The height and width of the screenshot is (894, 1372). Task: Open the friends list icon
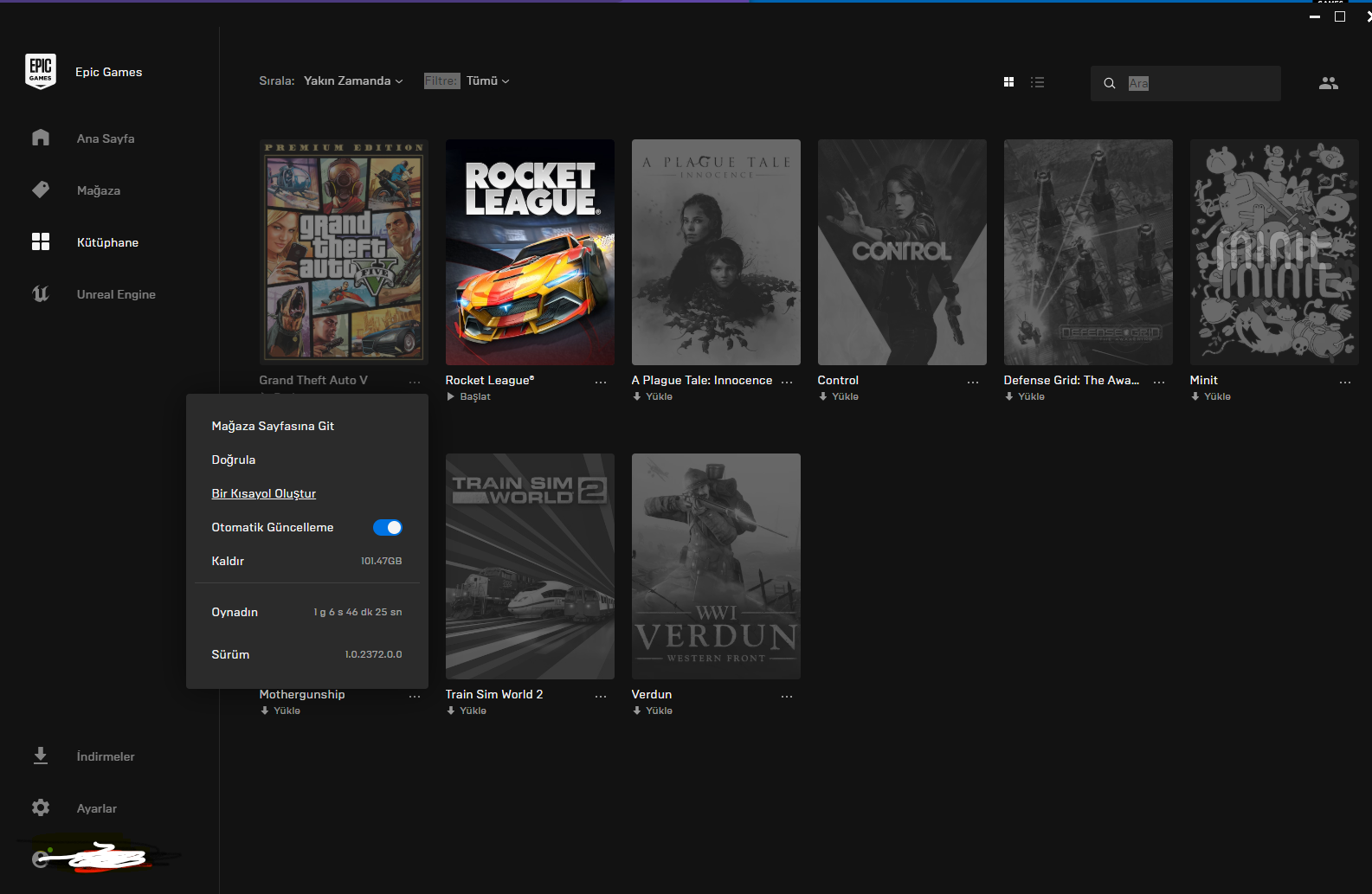click(1329, 83)
